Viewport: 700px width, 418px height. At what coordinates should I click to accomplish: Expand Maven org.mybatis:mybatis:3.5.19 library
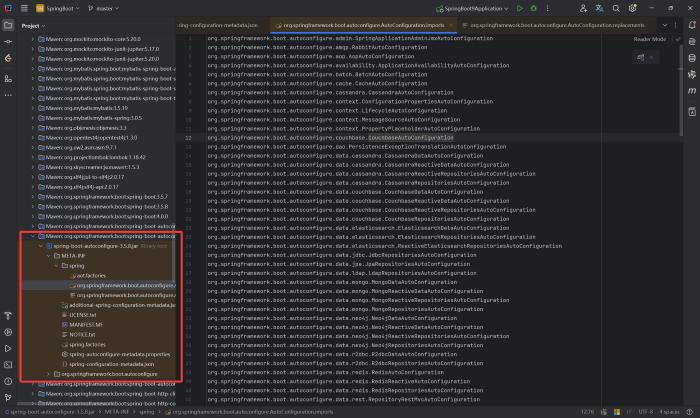33,108
